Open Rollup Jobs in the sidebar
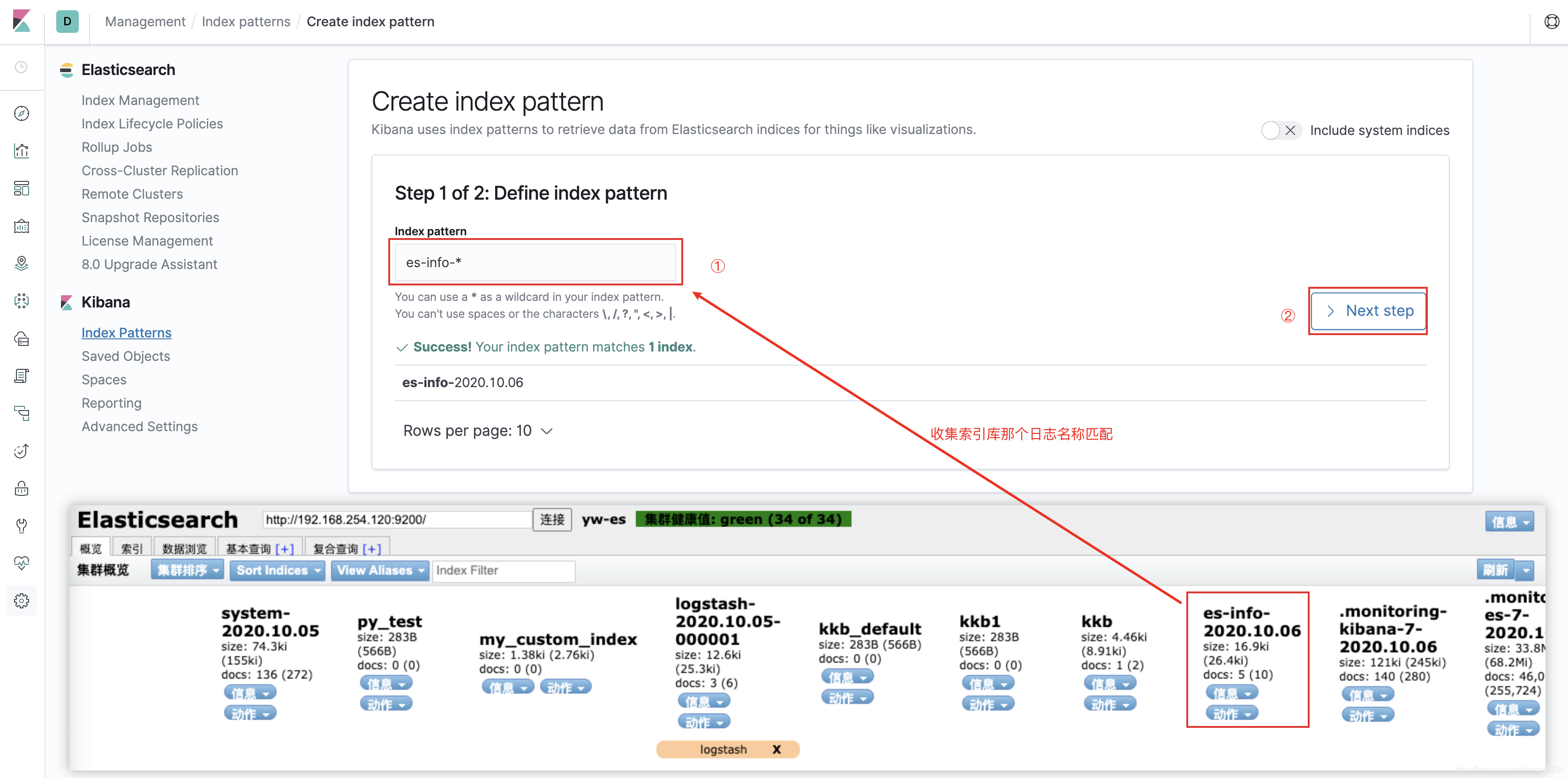This screenshot has width=1568, height=778. click(117, 147)
